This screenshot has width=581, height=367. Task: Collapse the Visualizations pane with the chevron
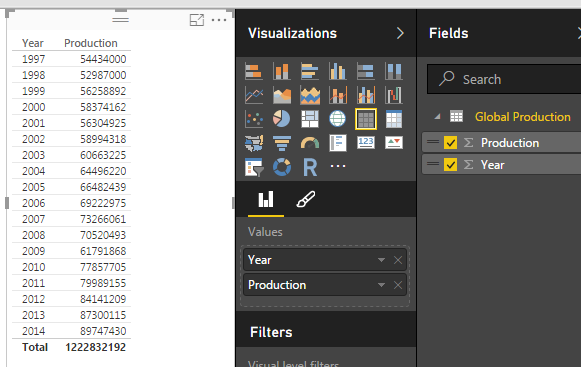pos(400,33)
